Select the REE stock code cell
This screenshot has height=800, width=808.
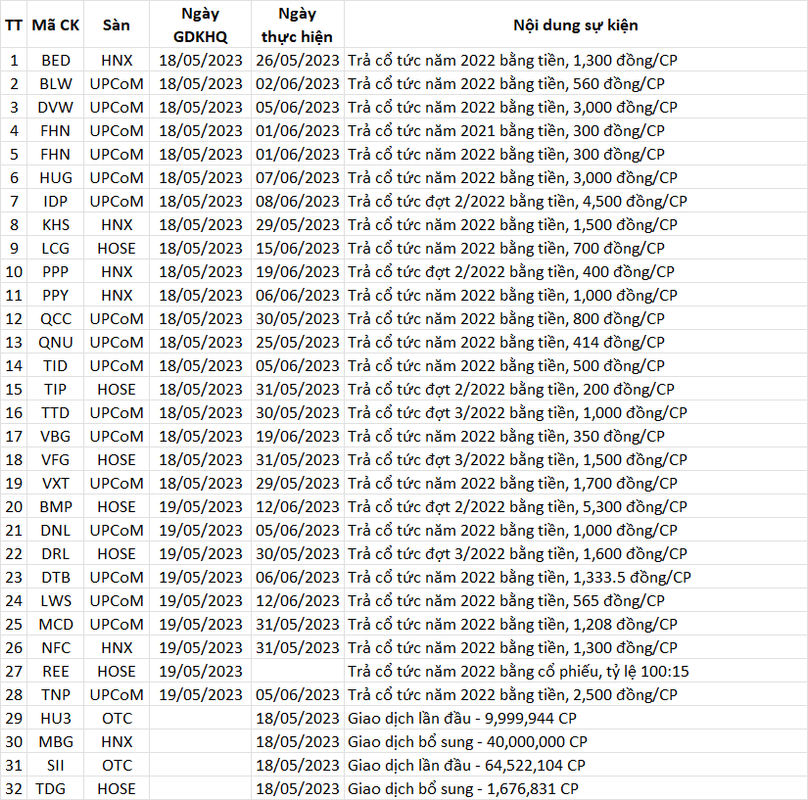tap(55, 671)
